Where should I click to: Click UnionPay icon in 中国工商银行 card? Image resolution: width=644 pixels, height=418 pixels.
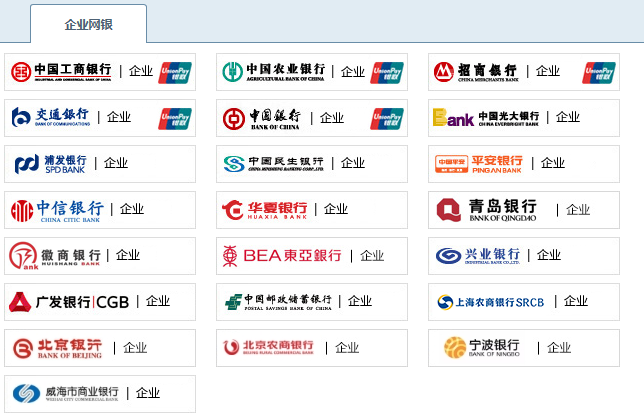pos(175,73)
